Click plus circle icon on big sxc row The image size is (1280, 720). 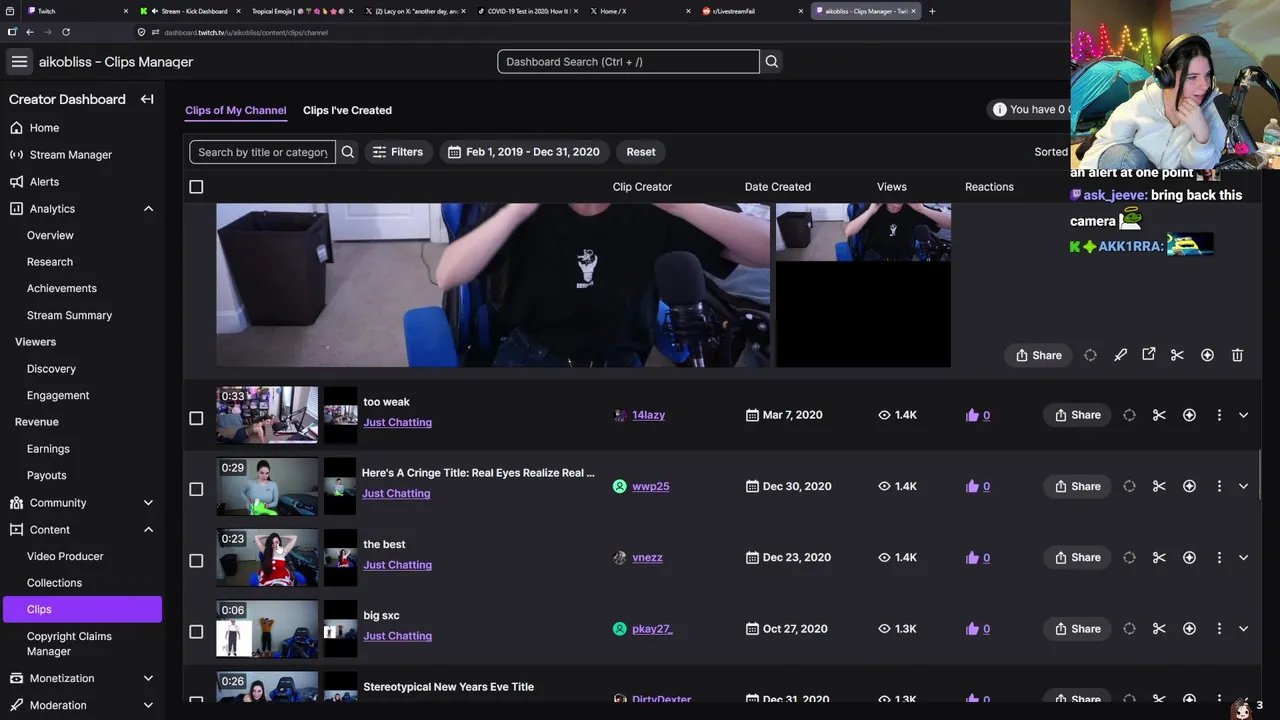[1189, 629]
